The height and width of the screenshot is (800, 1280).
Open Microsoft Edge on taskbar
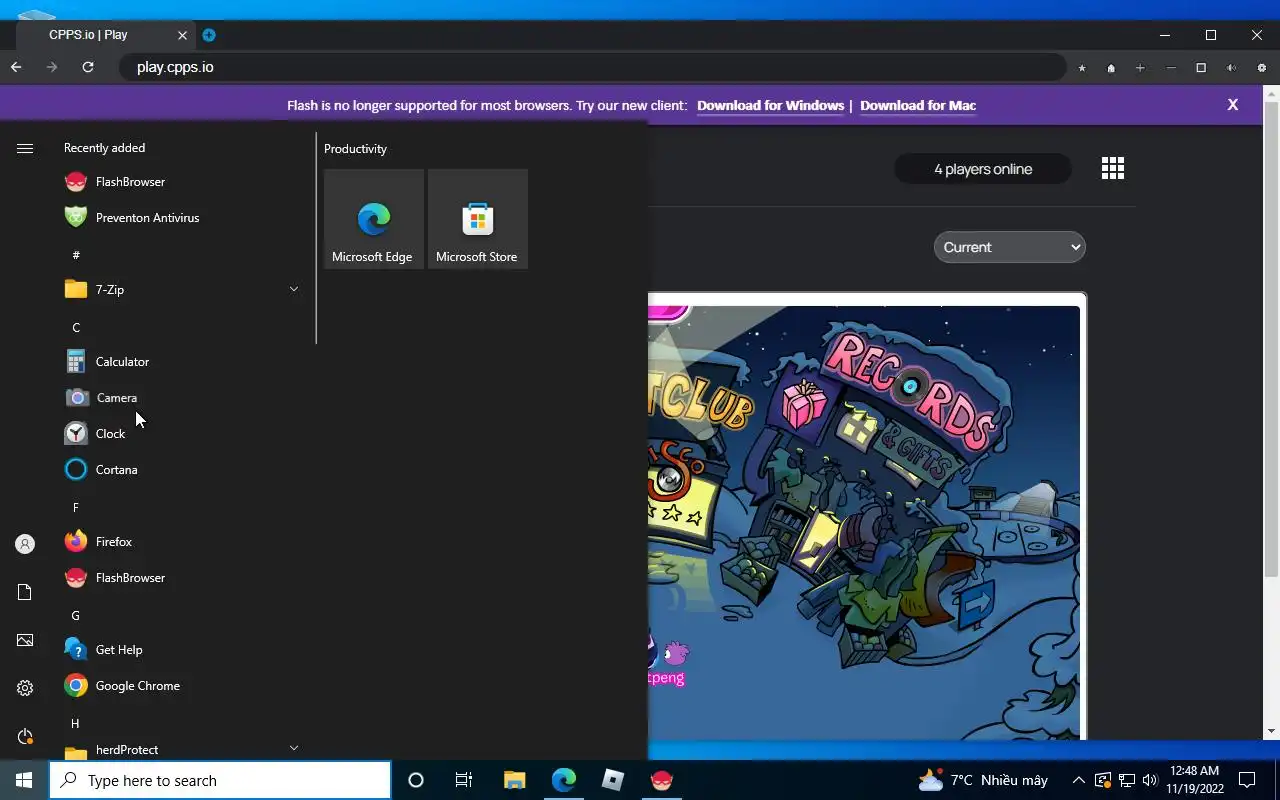(x=564, y=780)
